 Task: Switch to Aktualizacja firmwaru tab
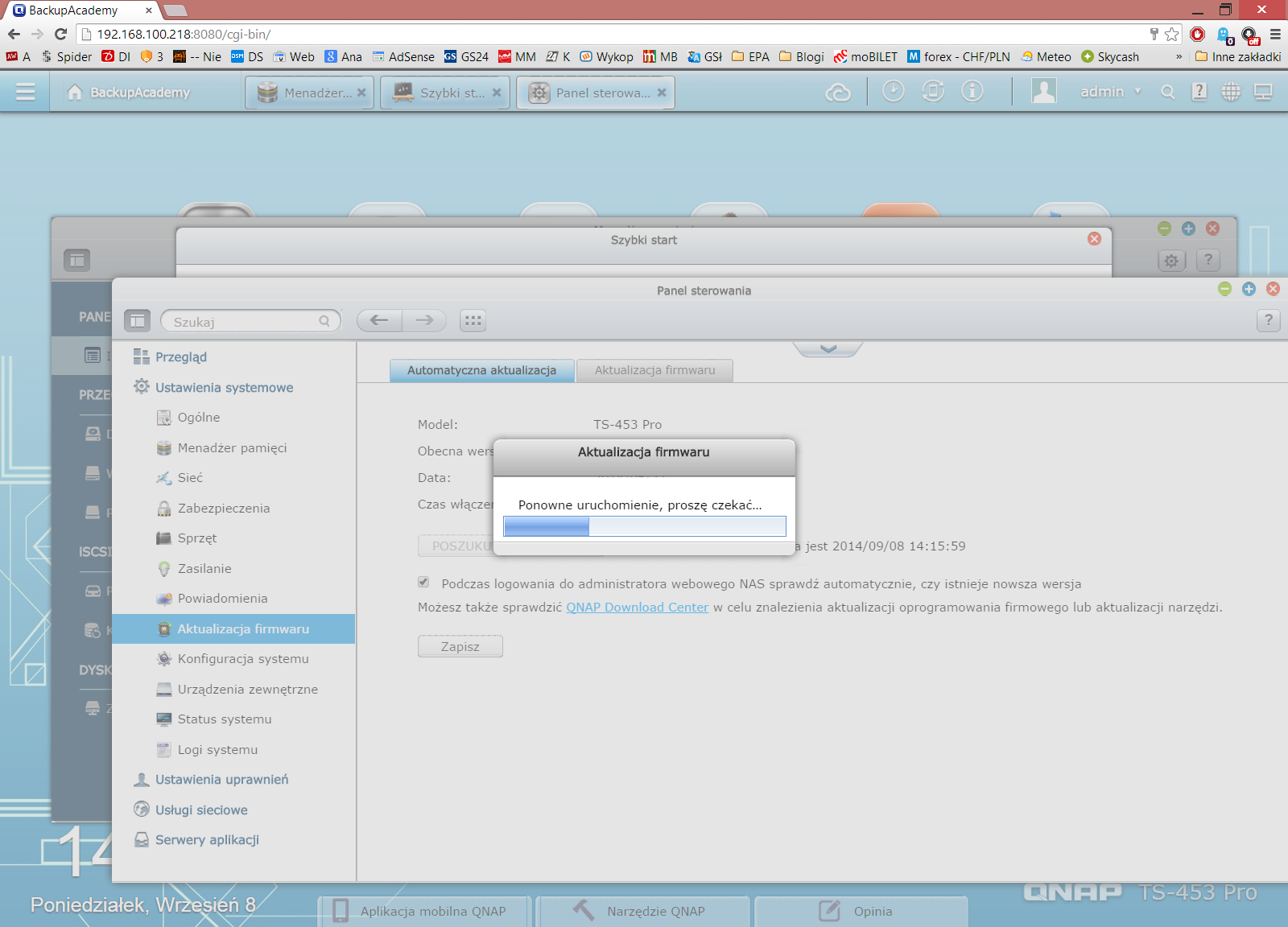click(654, 370)
